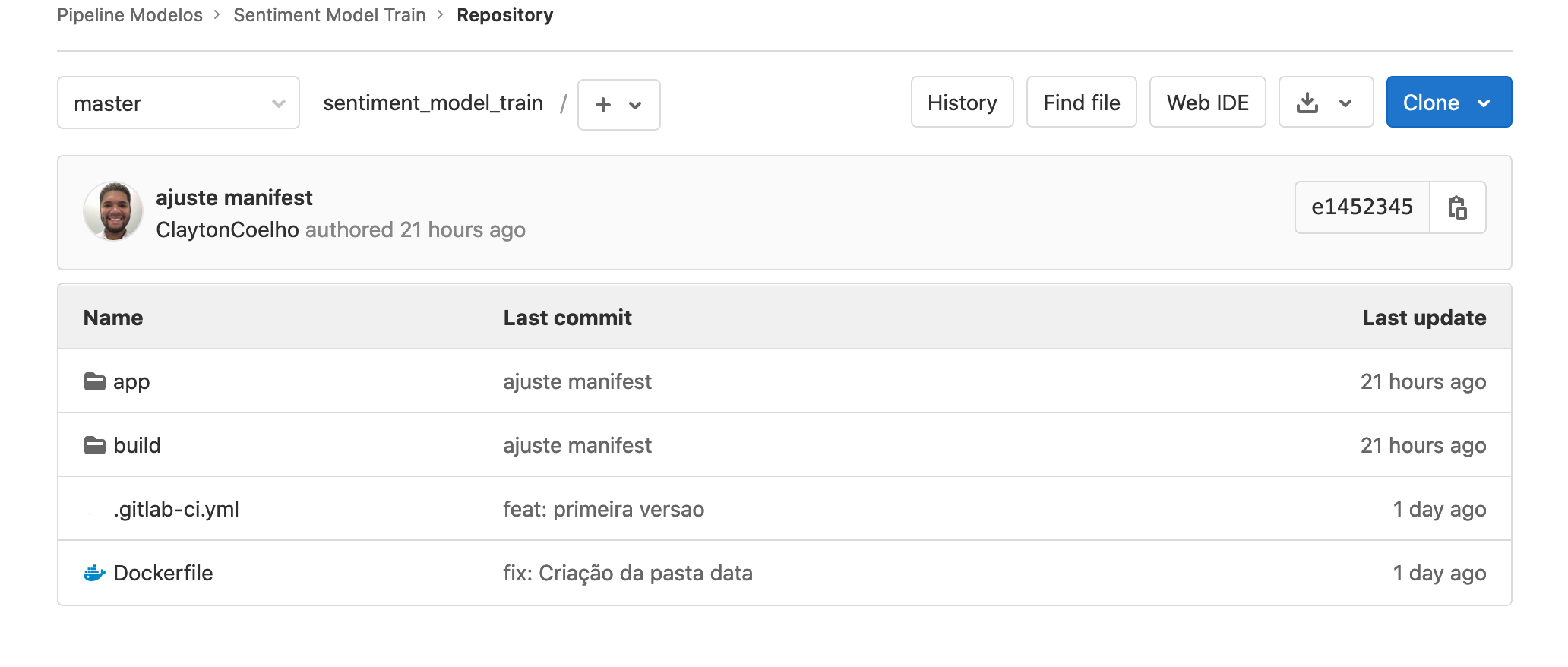The height and width of the screenshot is (667, 1568).
Task: View commit hash e1452345
Action: (1362, 207)
